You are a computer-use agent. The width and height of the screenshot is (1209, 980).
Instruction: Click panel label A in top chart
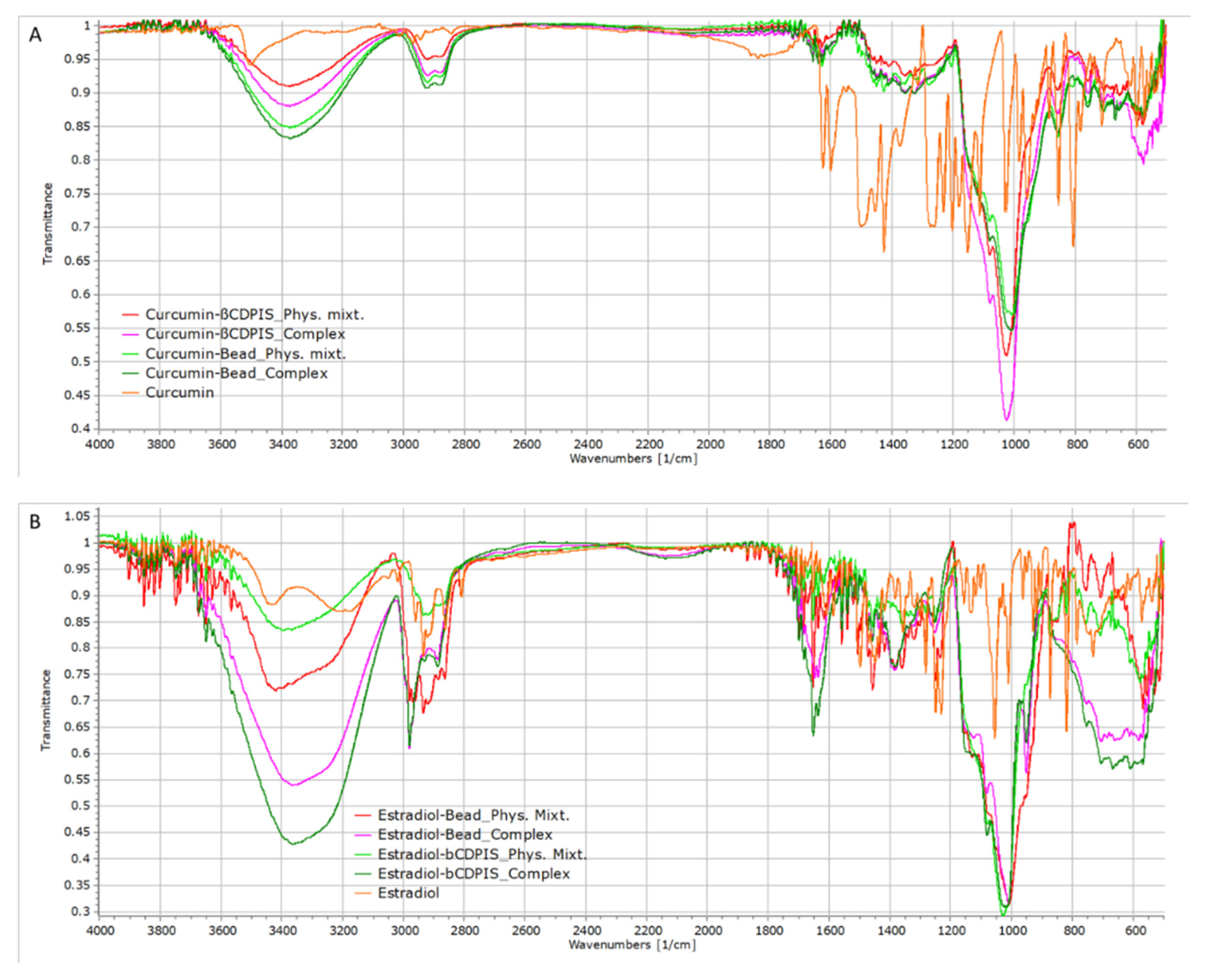35,35
